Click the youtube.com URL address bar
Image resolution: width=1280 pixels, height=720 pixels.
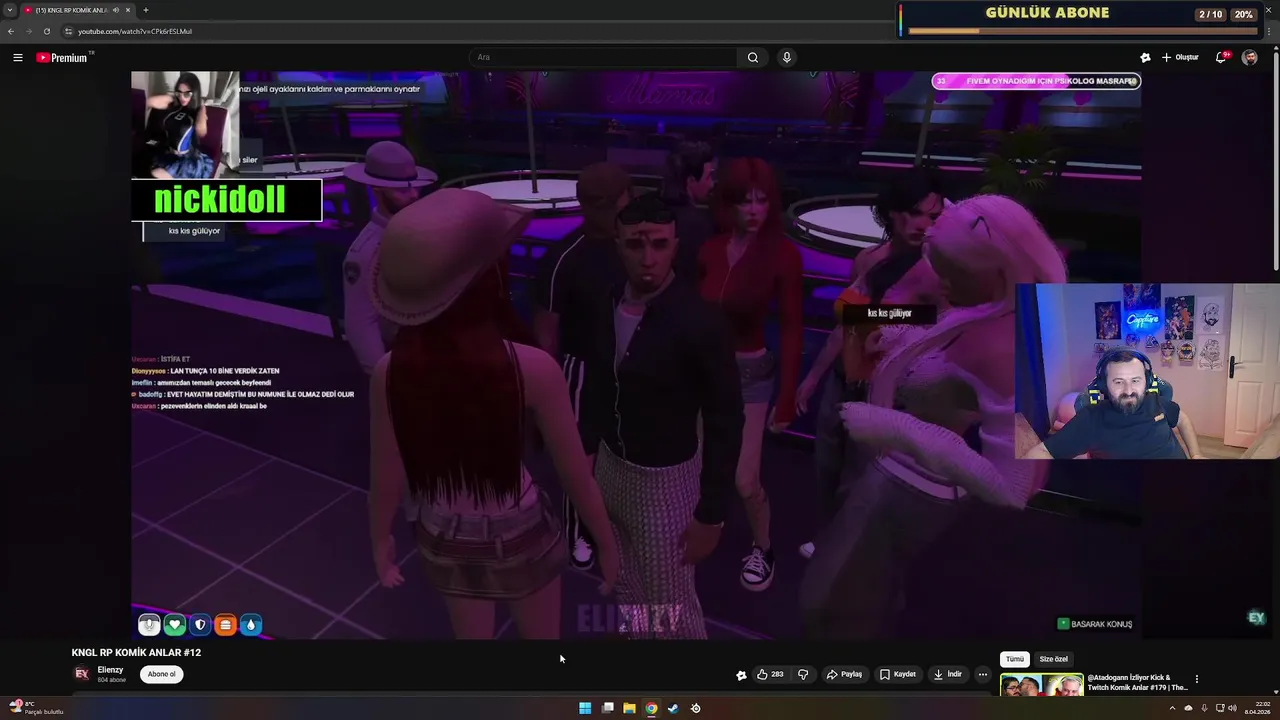coord(135,31)
